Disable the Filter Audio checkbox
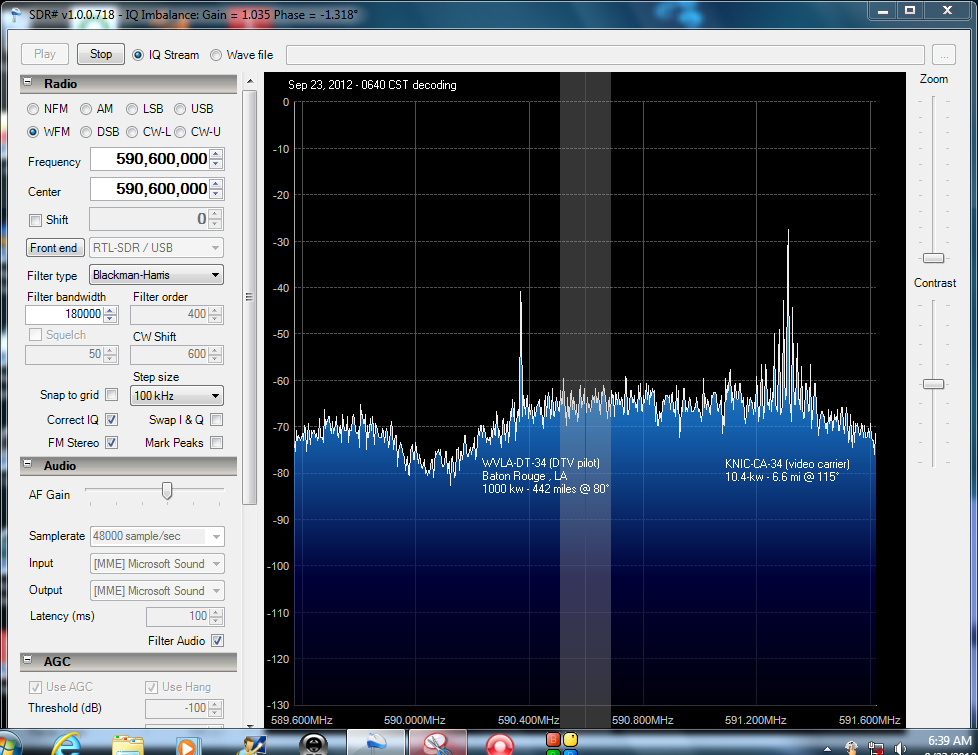This screenshot has width=978, height=755. click(217, 640)
